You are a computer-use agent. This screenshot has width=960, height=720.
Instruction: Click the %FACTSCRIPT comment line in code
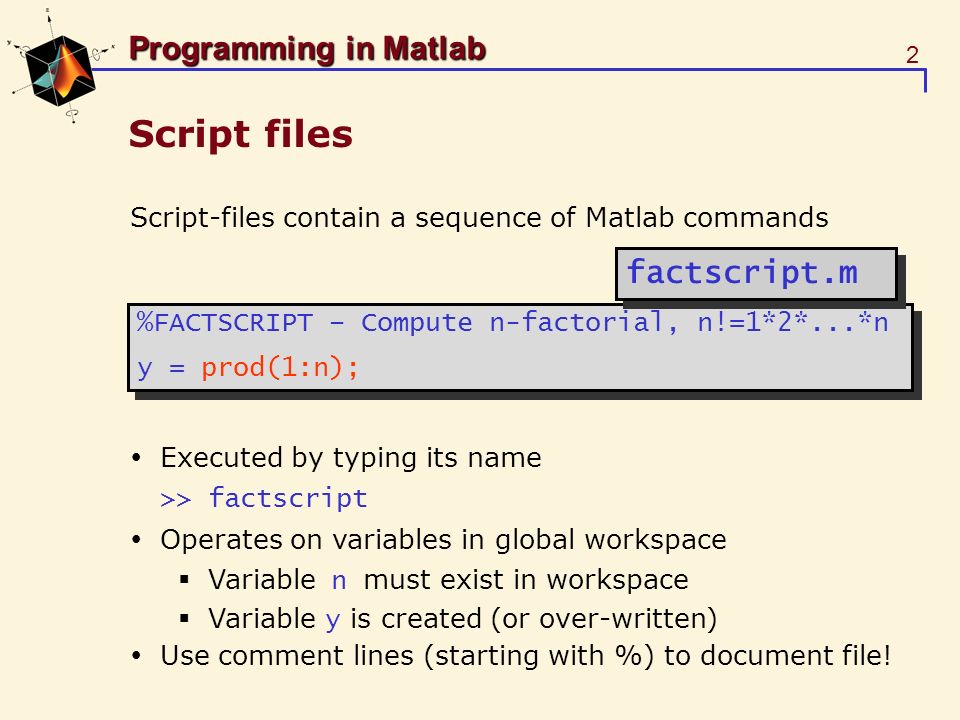pyautogui.click(x=512, y=323)
